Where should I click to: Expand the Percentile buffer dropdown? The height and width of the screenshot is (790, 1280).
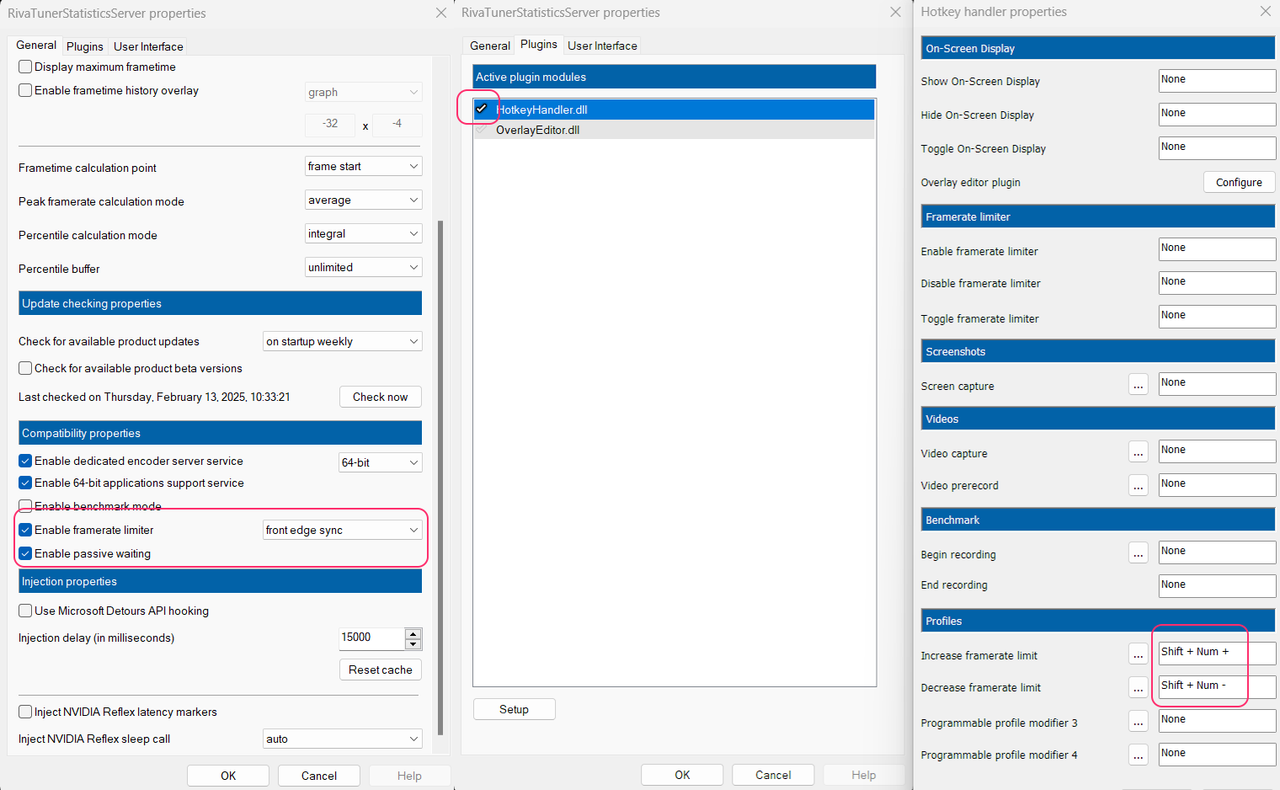[x=363, y=268]
